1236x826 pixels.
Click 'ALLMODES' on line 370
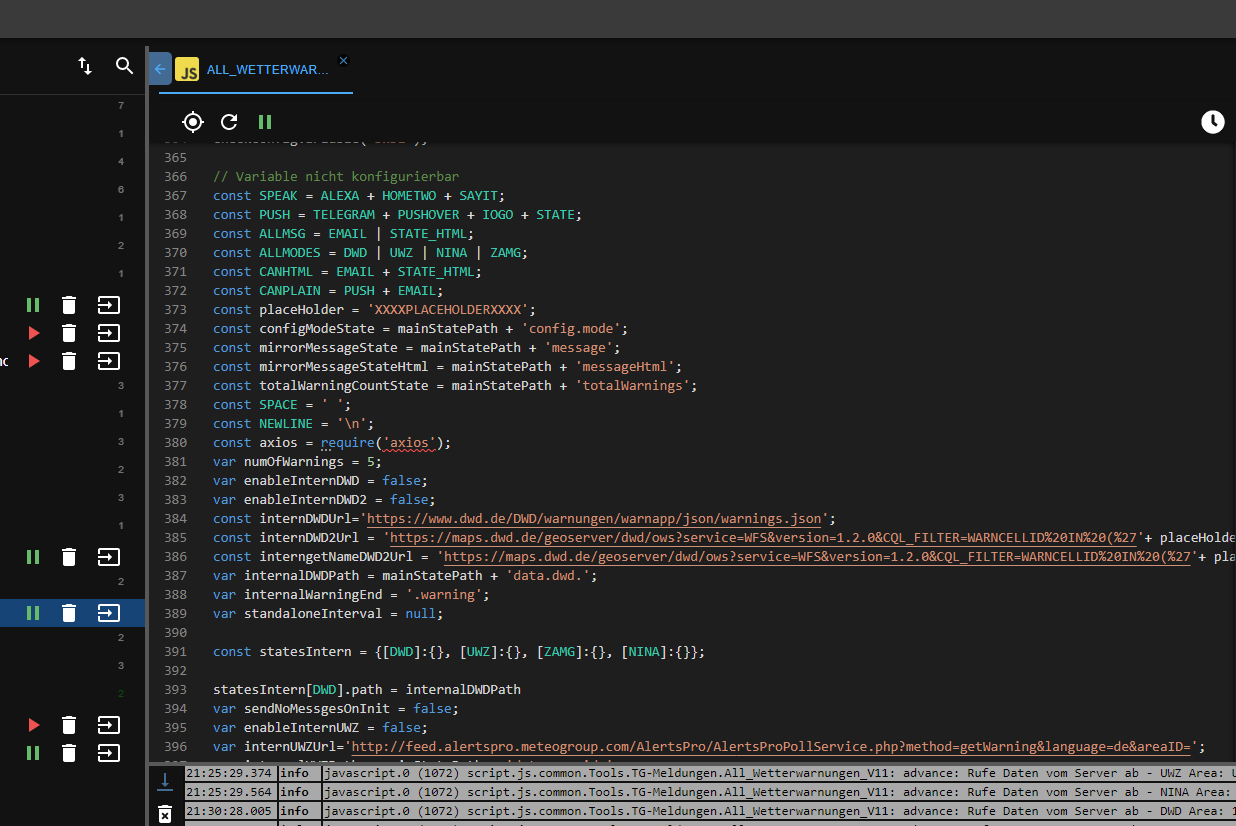pos(290,252)
